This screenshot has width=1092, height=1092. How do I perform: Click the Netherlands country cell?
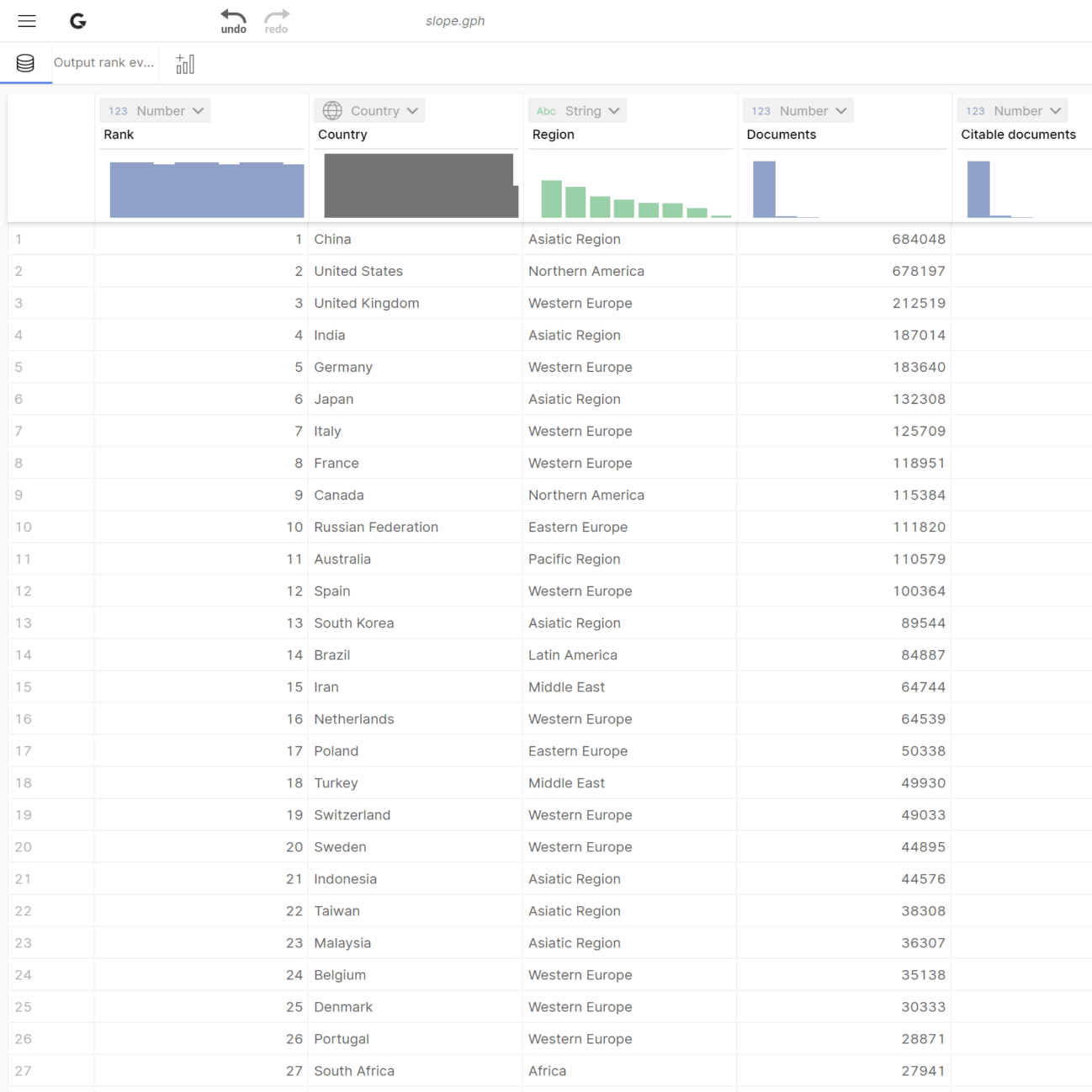(x=416, y=718)
